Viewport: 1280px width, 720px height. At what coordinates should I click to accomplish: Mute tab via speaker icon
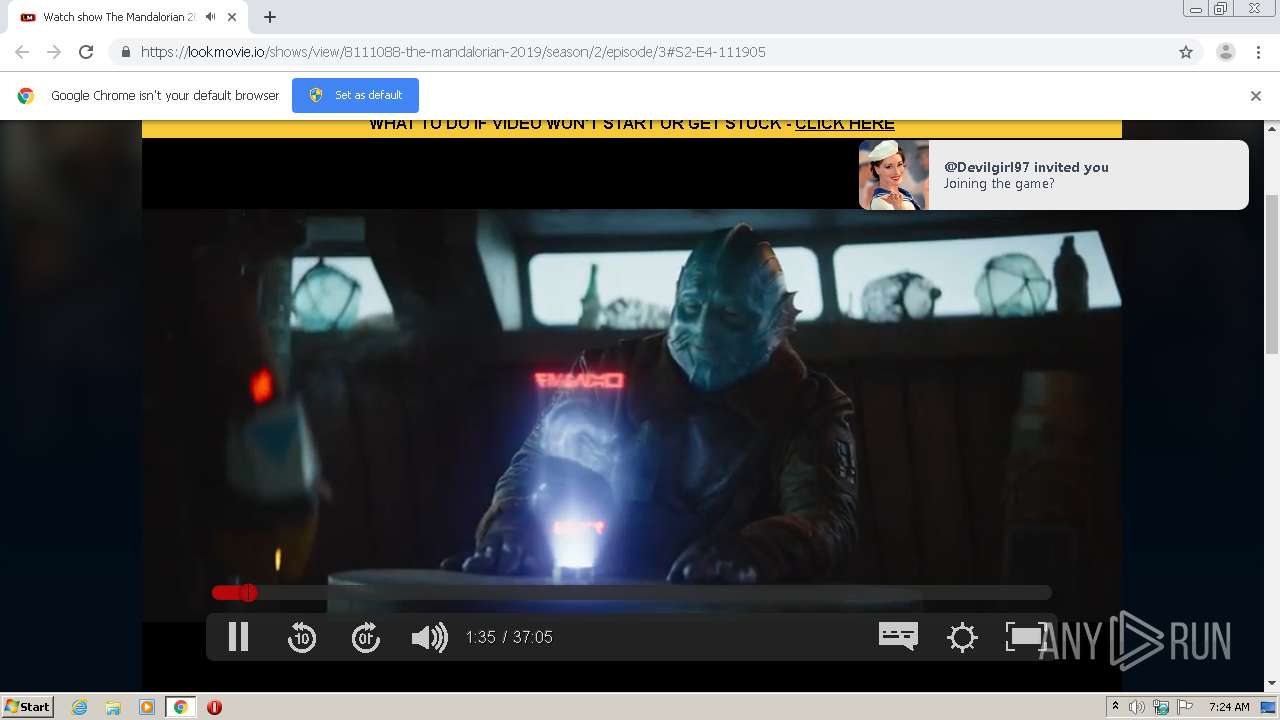coord(210,17)
